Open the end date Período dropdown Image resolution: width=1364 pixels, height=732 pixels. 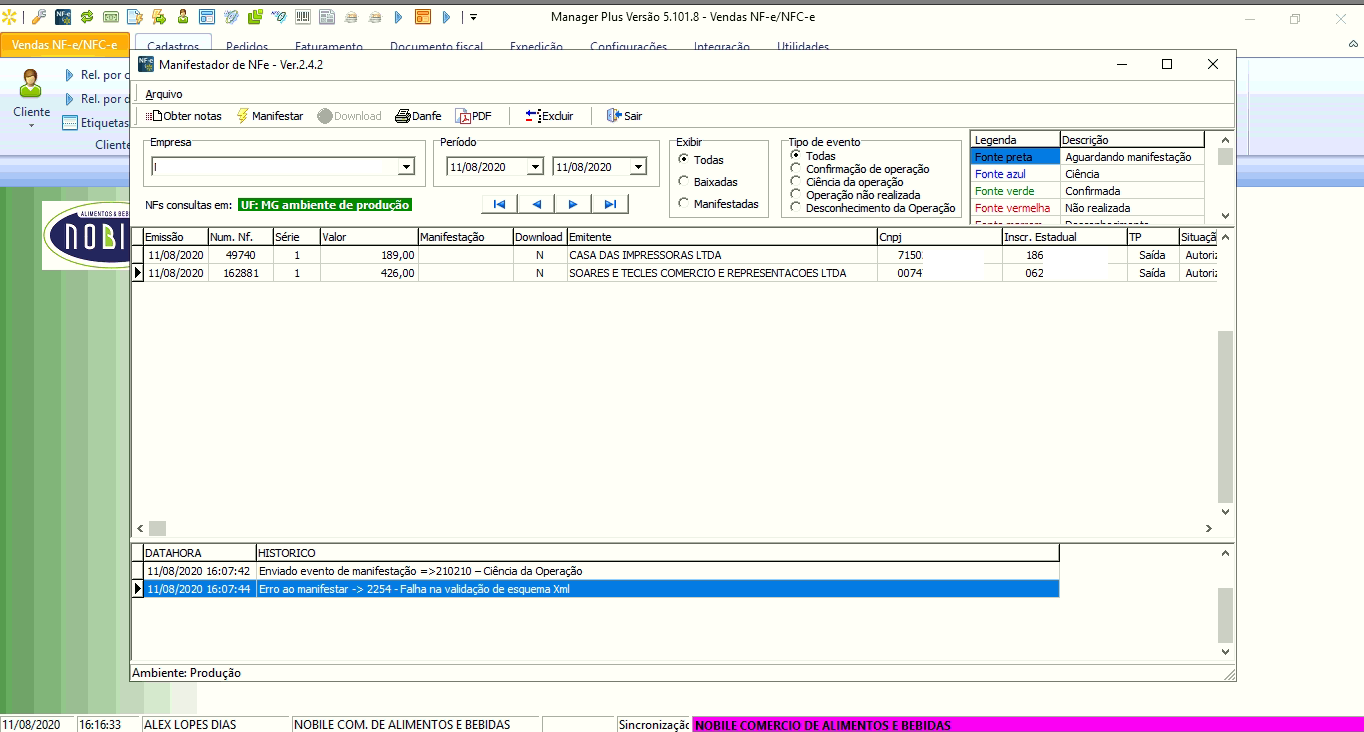[638, 167]
